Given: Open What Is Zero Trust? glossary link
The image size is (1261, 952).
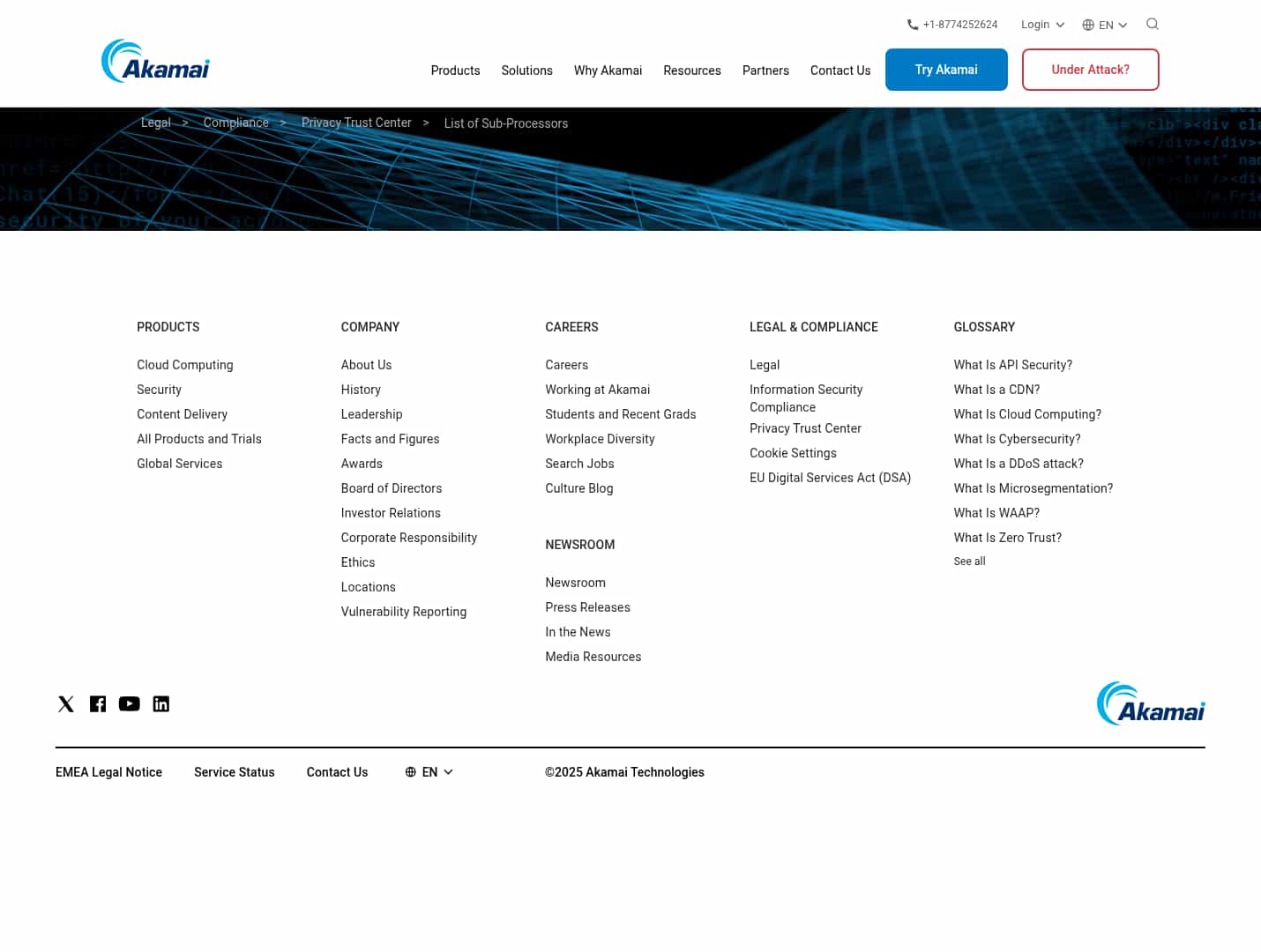Looking at the screenshot, I should pos(1008,538).
